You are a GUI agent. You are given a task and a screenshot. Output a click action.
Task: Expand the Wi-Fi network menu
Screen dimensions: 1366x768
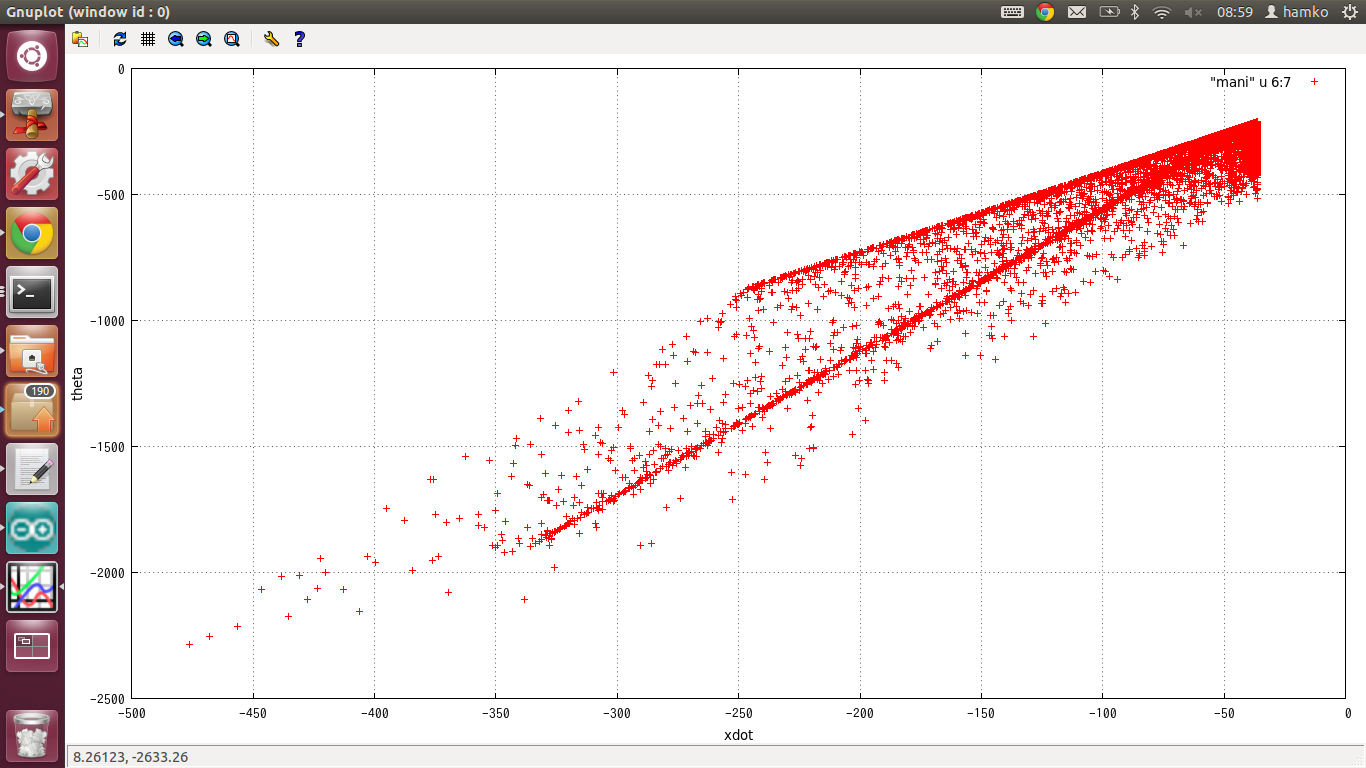[1161, 12]
